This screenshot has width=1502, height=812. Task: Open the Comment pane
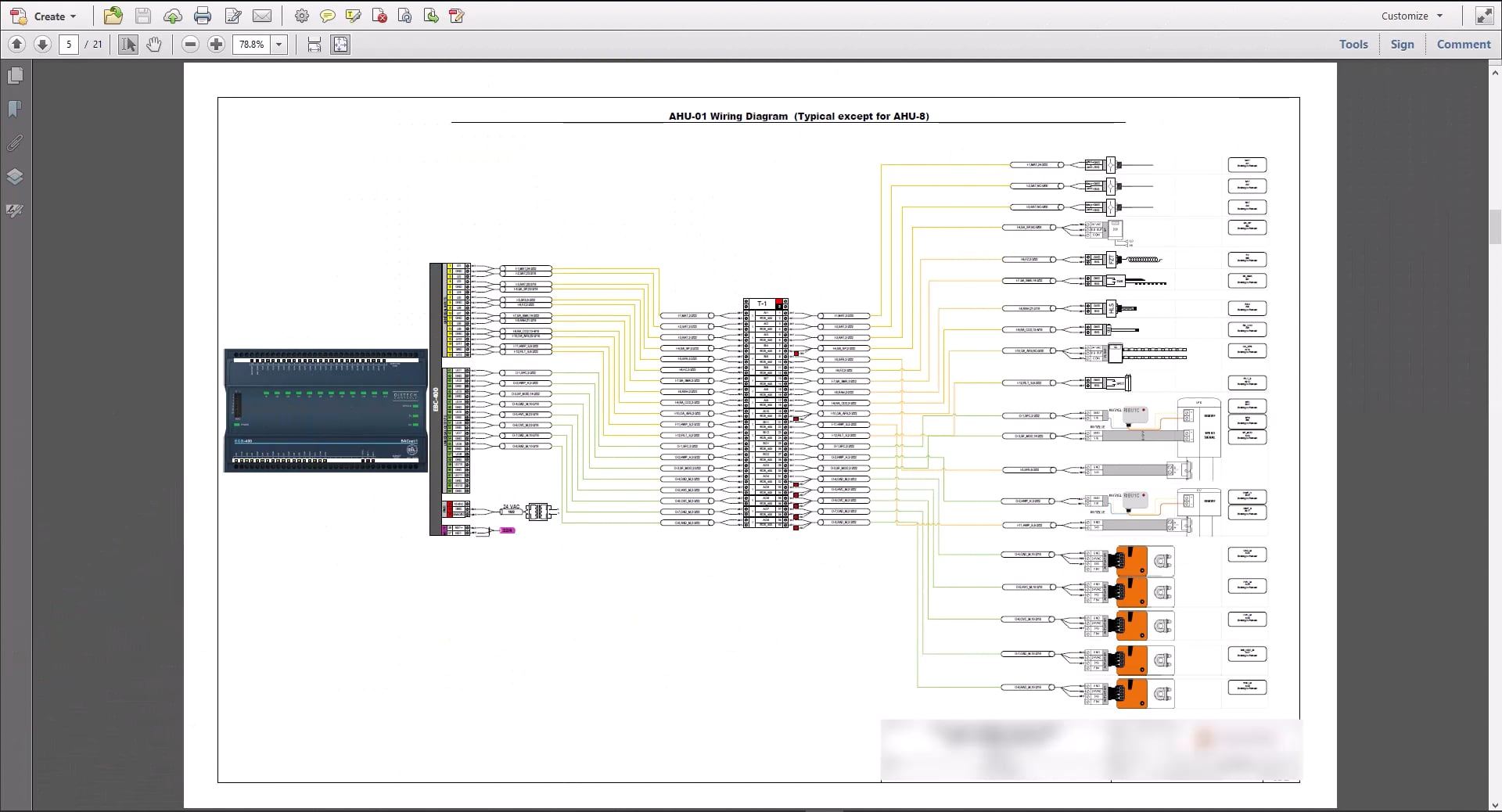[1464, 44]
